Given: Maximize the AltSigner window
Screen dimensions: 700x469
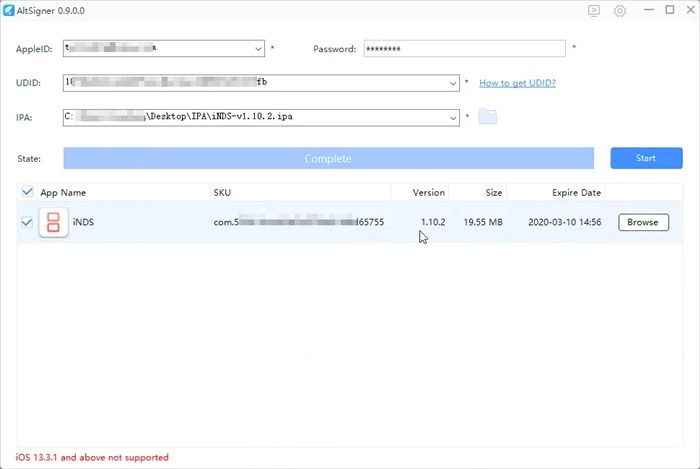Looking at the screenshot, I should click(670, 10).
